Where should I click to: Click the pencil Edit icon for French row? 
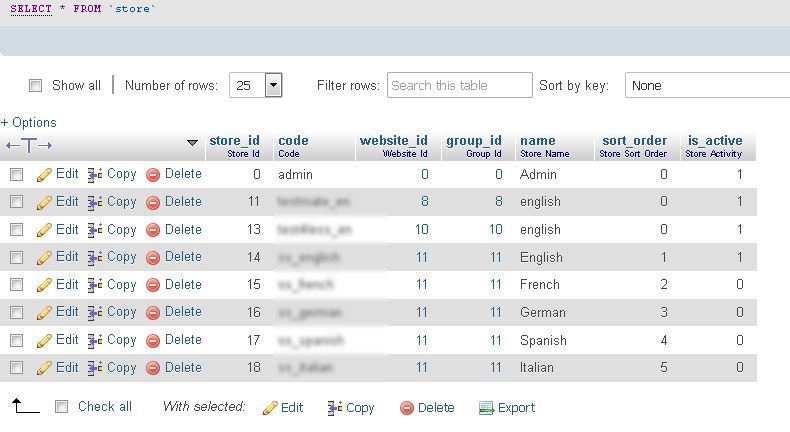click(x=44, y=285)
